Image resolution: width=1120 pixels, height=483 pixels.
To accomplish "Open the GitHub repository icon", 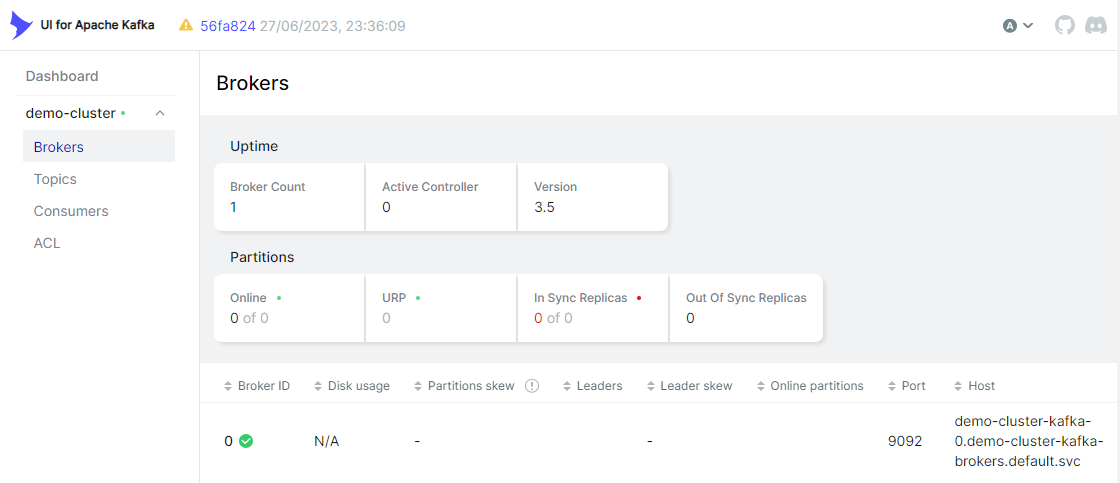I will [x=1065, y=25].
